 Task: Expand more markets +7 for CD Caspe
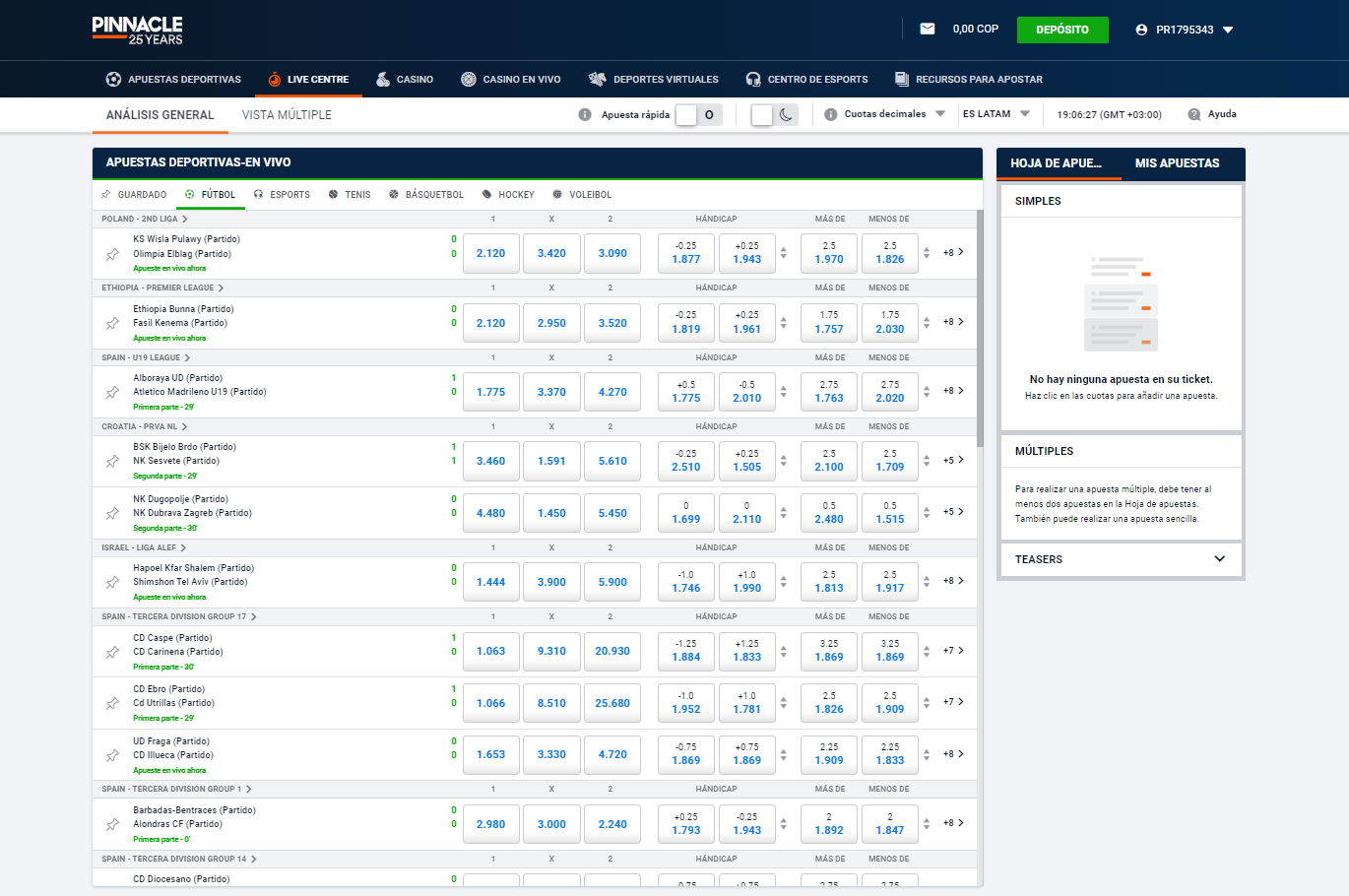(x=953, y=651)
